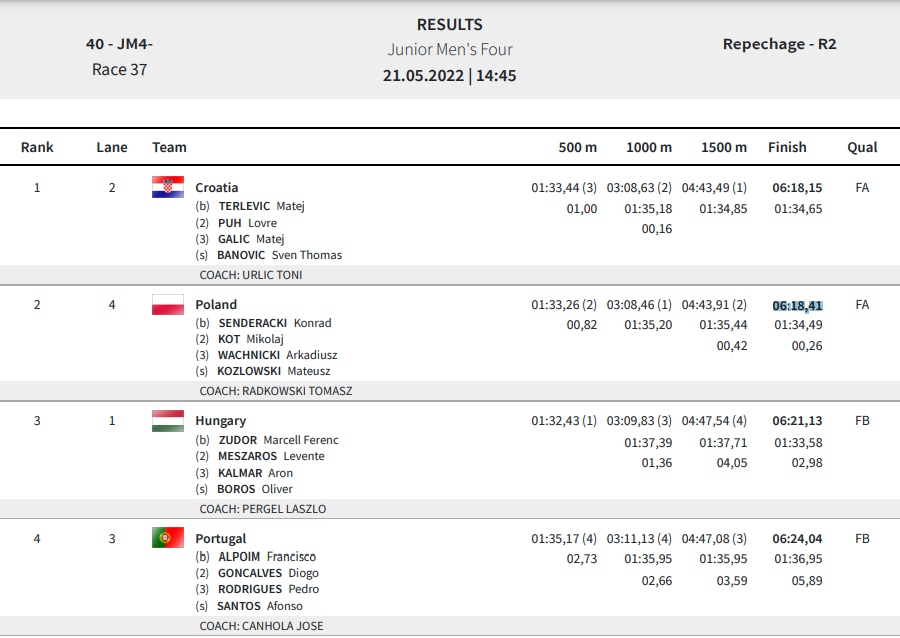The height and width of the screenshot is (638, 900).
Task: Select the Poland team name
Action: click(x=216, y=305)
